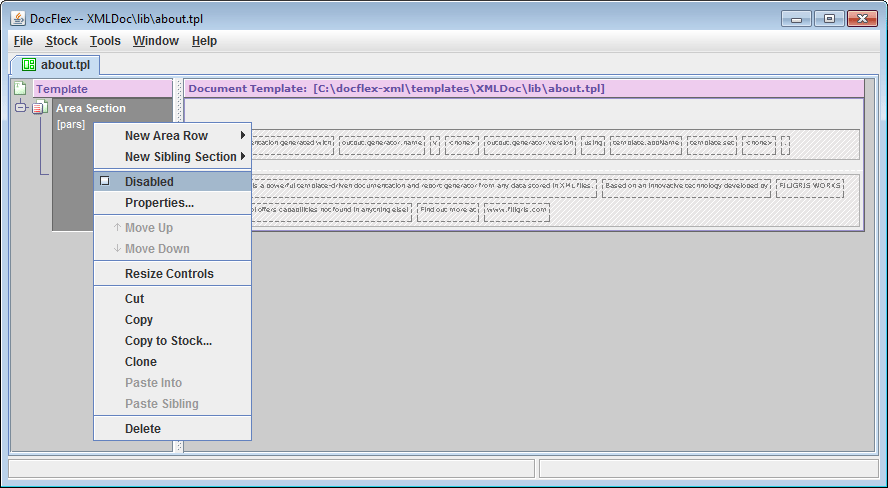The width and height of the screenshot is (888, 488).
Task: Select the output.generator.version field control
Action: tap(529, 142)
